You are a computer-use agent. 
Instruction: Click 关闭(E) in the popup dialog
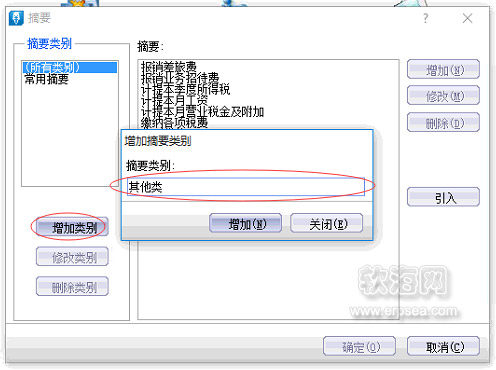(x=327, y=223)
